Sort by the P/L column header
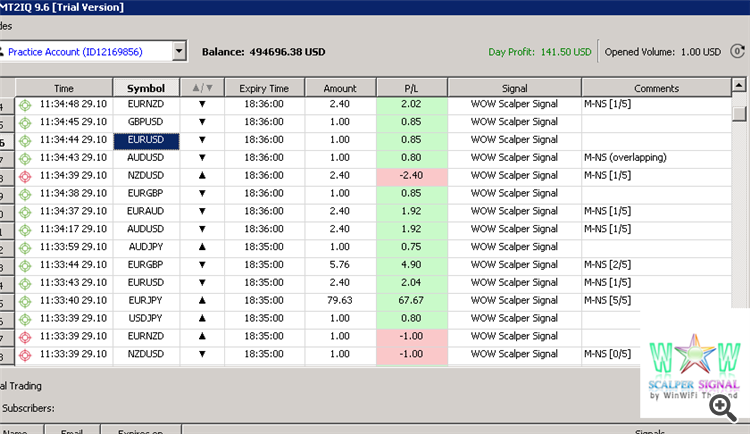750x434 pixels. pos(411,88)
